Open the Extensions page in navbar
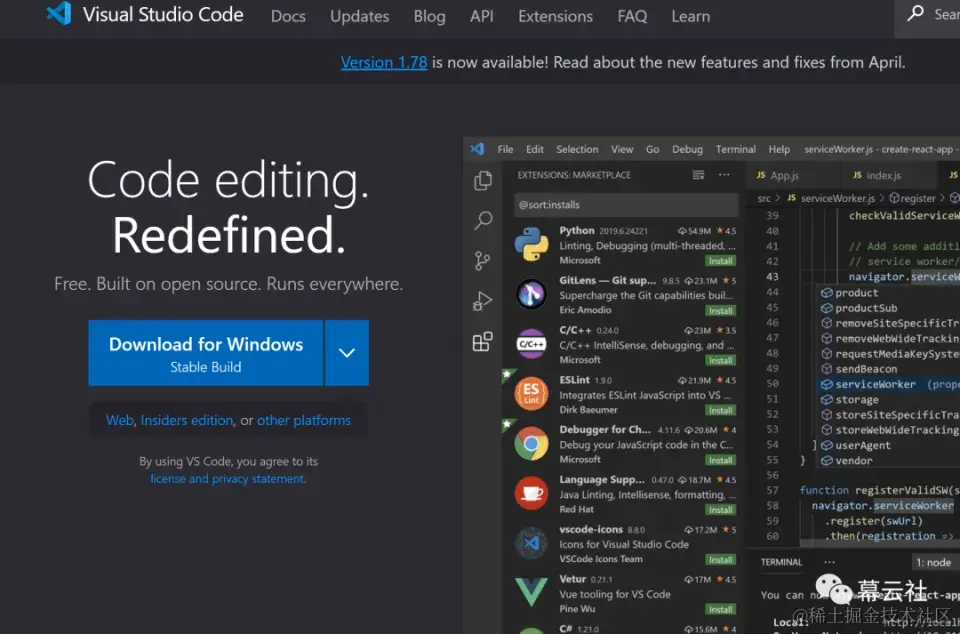The height and width of the screenshot is (634, 960). (x=555, y=16)
